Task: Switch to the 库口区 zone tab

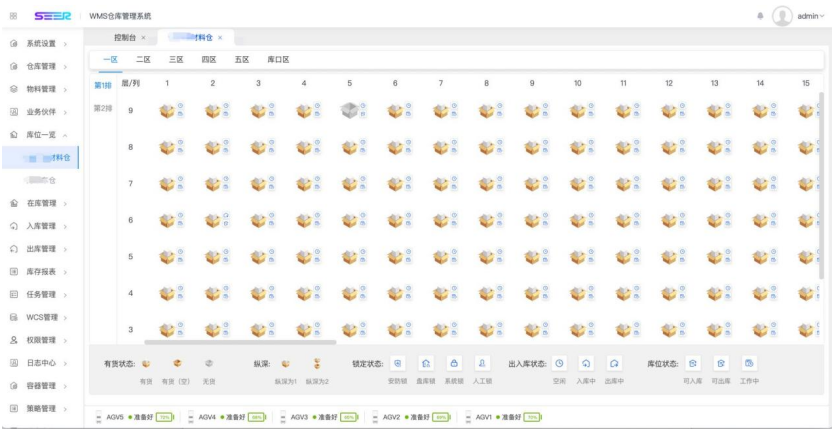Action: (x=277, y=60)
